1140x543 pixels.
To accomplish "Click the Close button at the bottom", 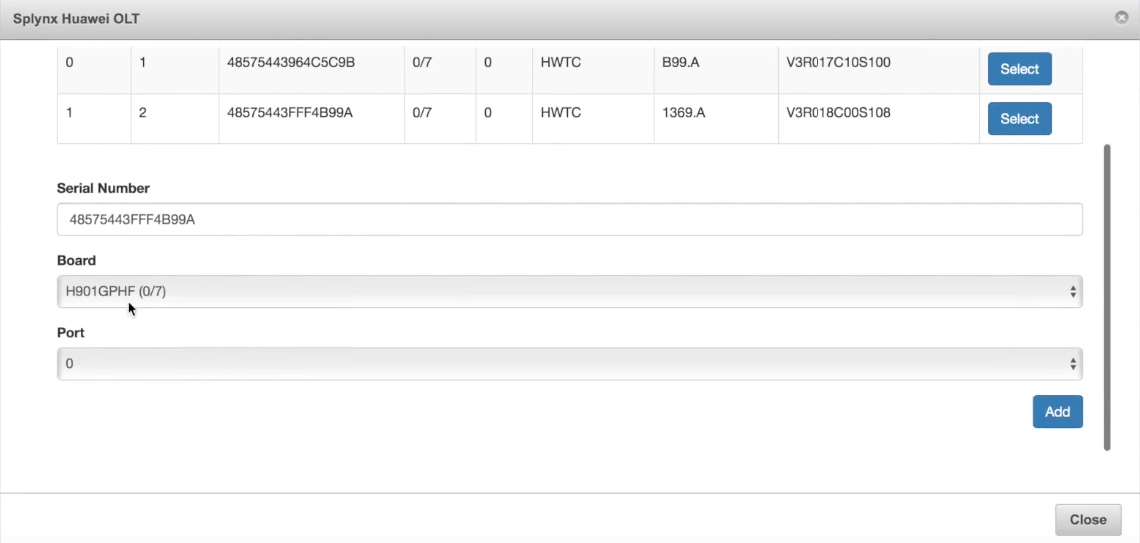I will click(1088, 520).
